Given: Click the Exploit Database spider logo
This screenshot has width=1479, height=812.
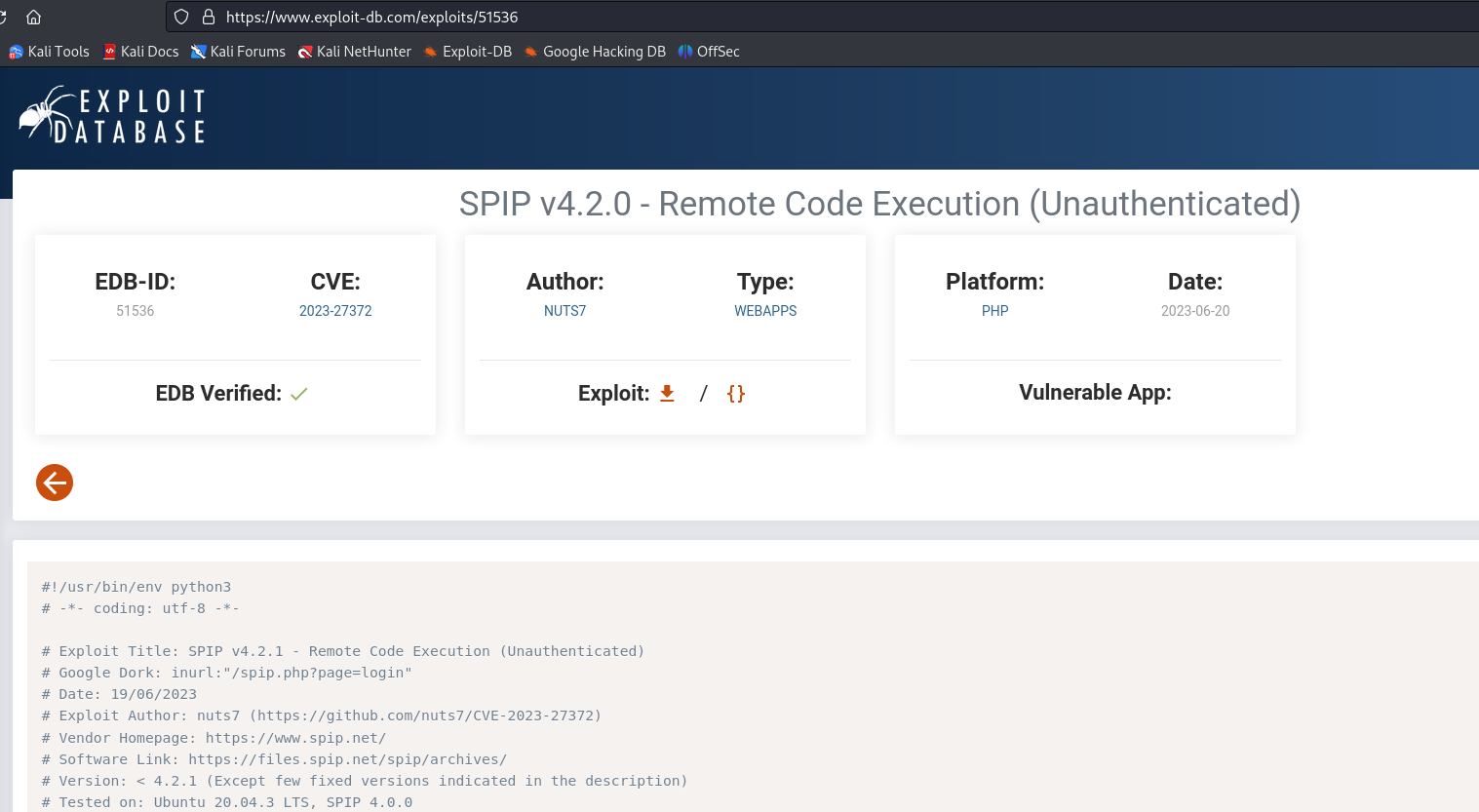Looking at the screenshot, I should [112, 116].
